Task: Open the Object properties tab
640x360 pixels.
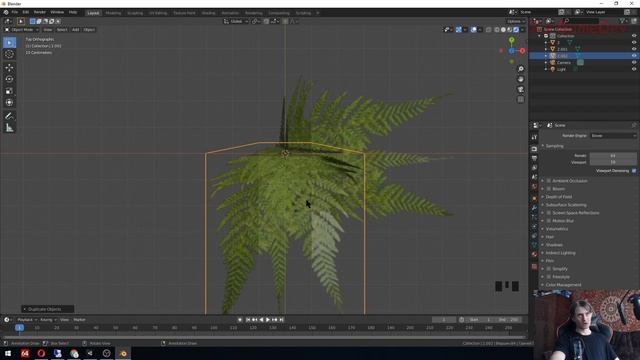Action: (534, 198)
